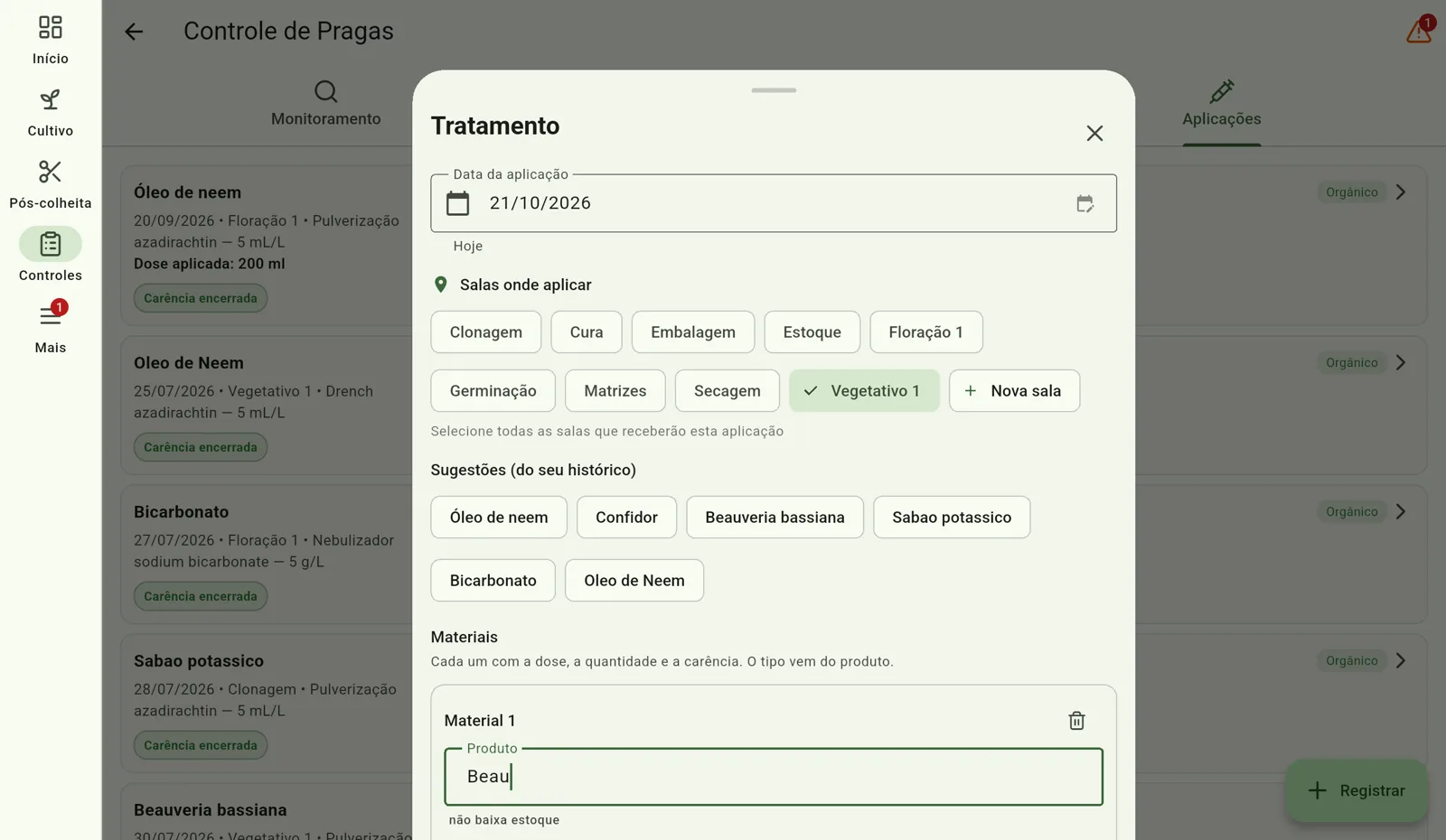
Task: Expand the Sabao potassico card chevron
Action: pyautogui.click(x=1401, y=661)
